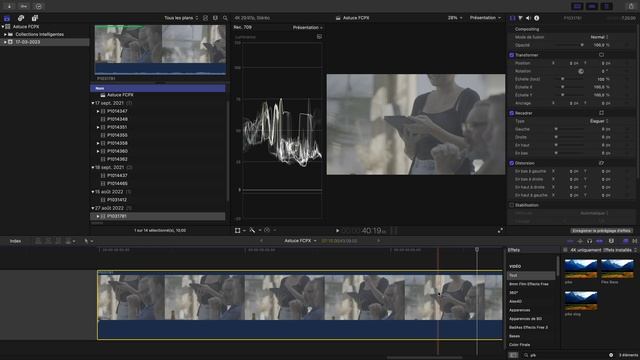Click the Distorsion on-screen controls icon
This screenshot has height=360, width=640.
pyautogui.click(x=601, y=163)
